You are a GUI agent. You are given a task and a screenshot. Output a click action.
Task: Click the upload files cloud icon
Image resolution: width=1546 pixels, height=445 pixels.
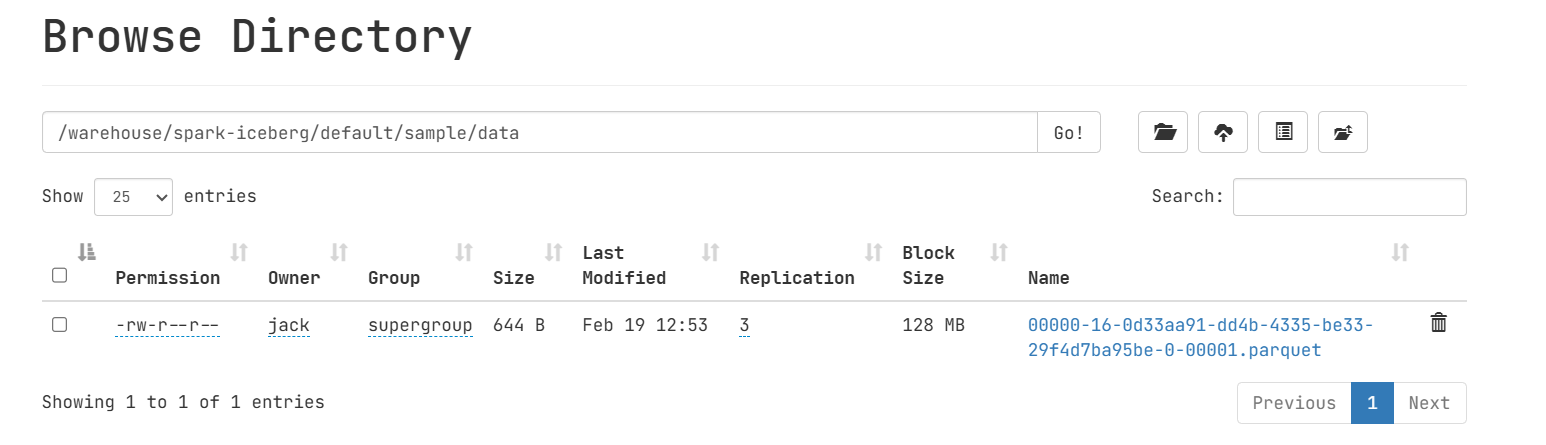click(x=1223, y=132)
